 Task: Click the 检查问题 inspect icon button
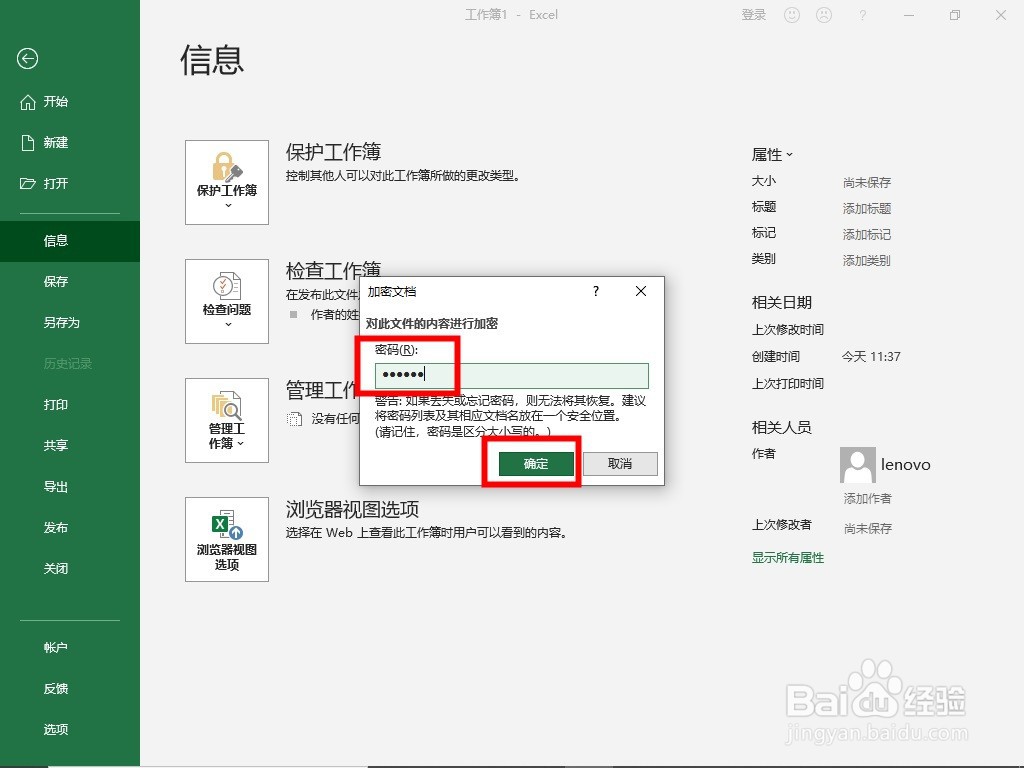click(227, 301)
